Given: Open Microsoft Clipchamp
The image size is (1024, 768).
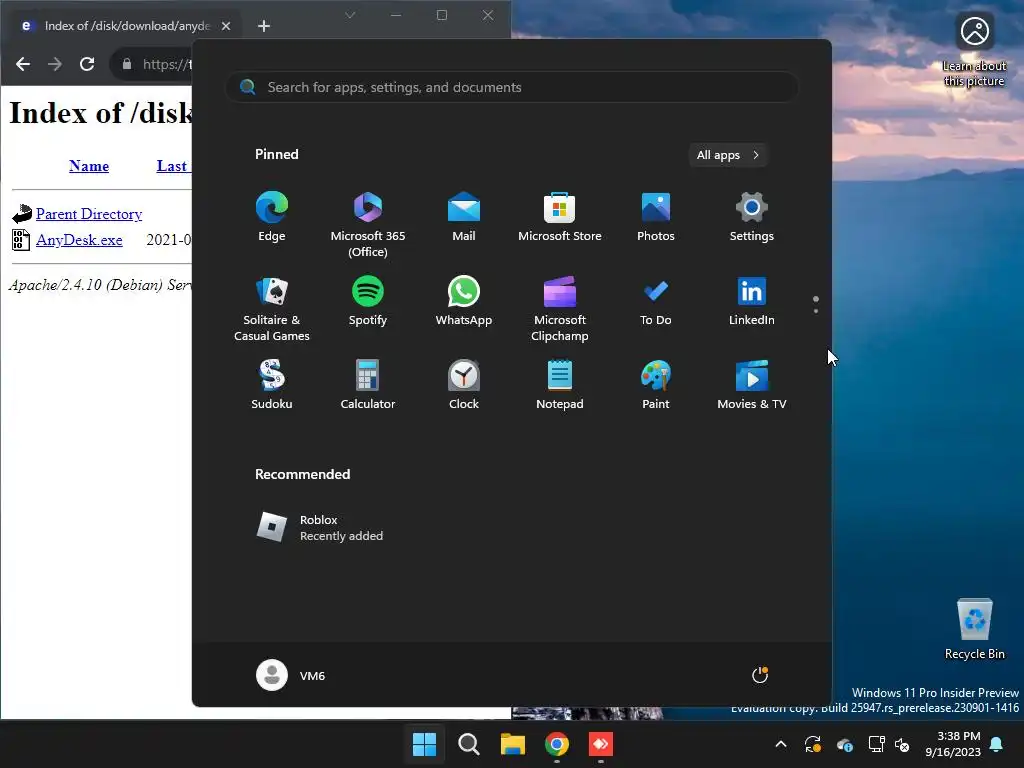Looking at the screenshot, I should [560, 308].
